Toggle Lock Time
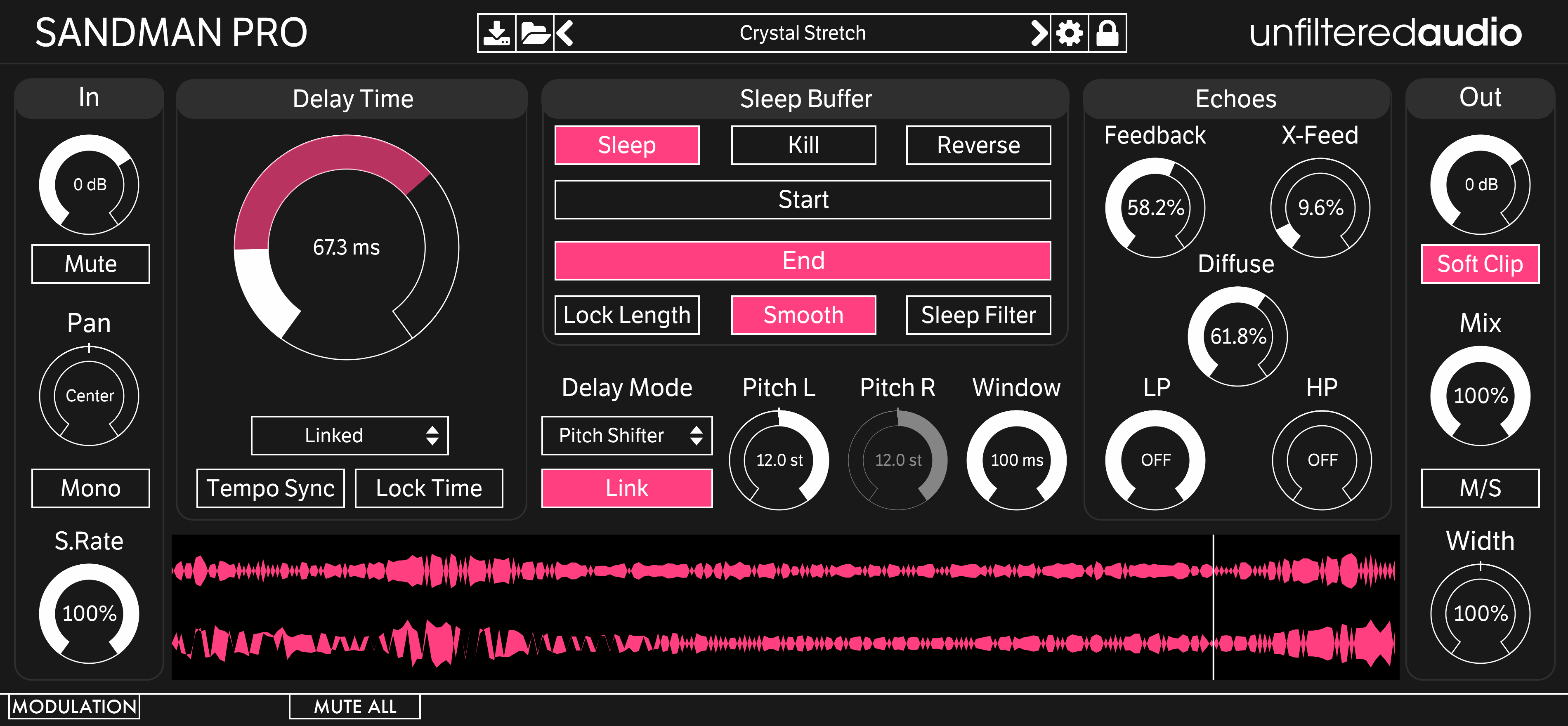1568x726 pixels. coord(429,488)
